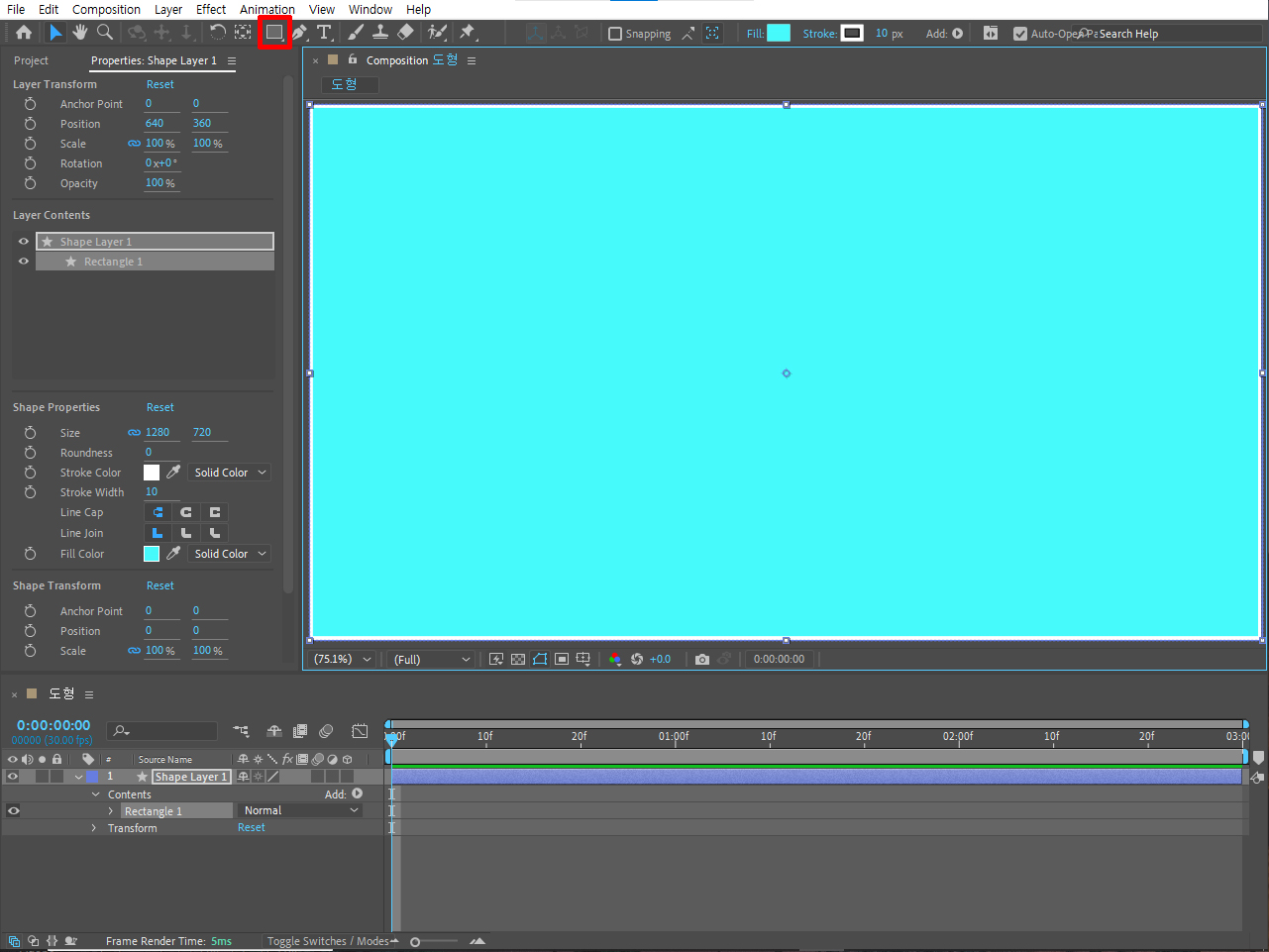Hide Rectangle 1 in Layer Contents
Image resolution: width=1269 pixels, height=952 pixels.
(x=24, y=262)
